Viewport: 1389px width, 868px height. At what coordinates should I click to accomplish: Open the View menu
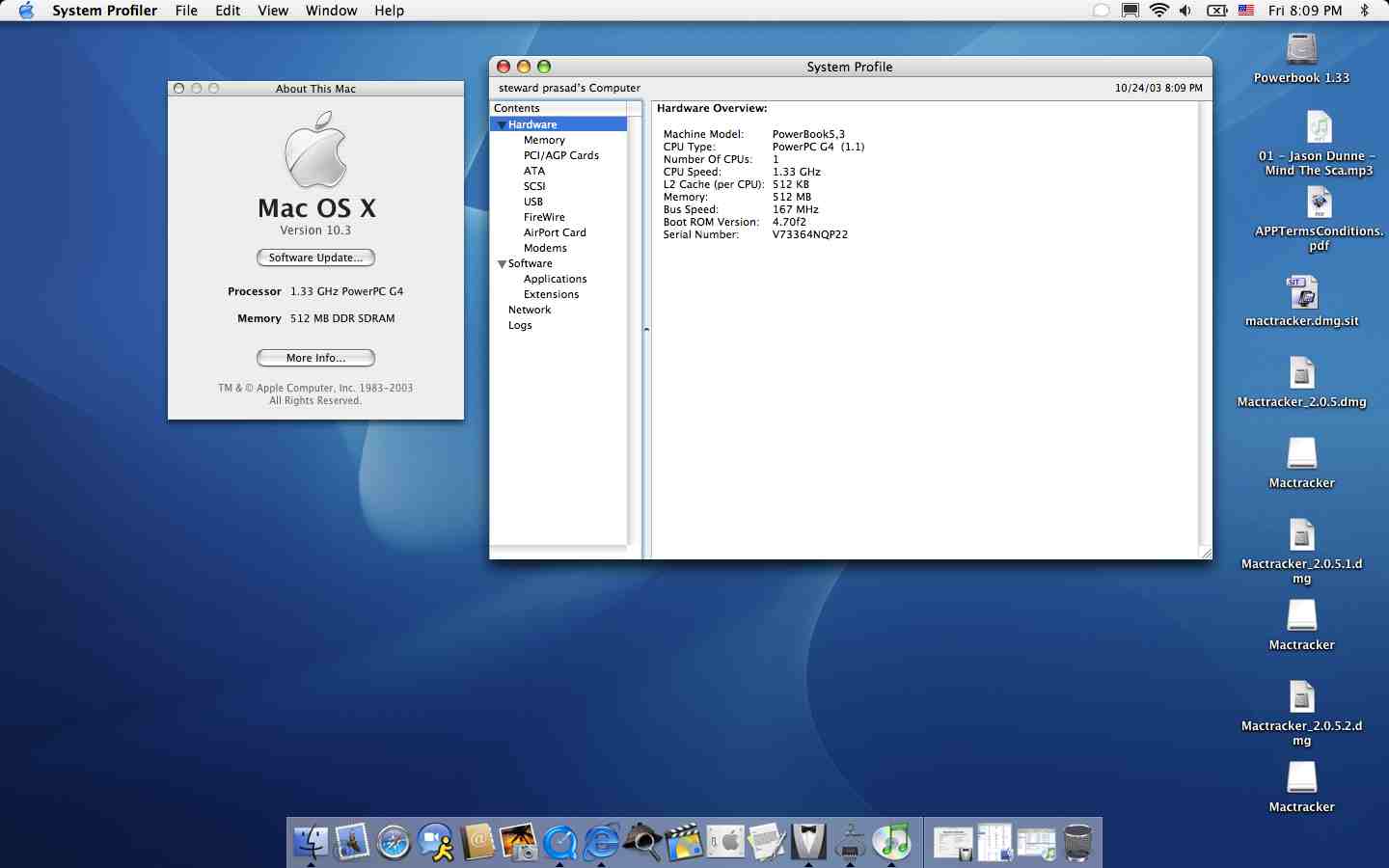point(273,11)
